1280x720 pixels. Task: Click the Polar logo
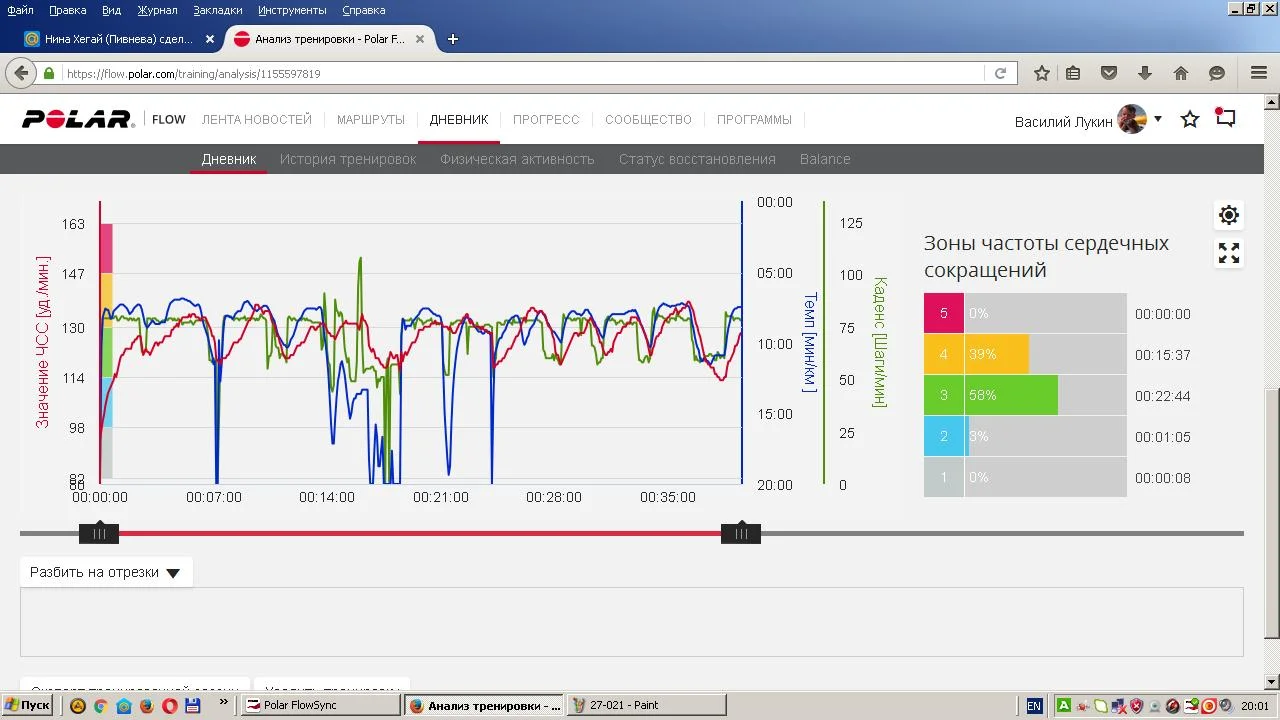coord(78,120)
